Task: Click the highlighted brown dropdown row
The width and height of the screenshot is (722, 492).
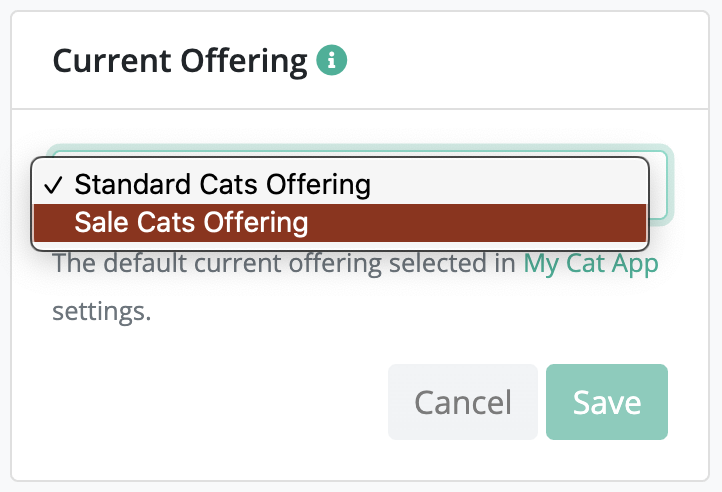Action: 340,222
